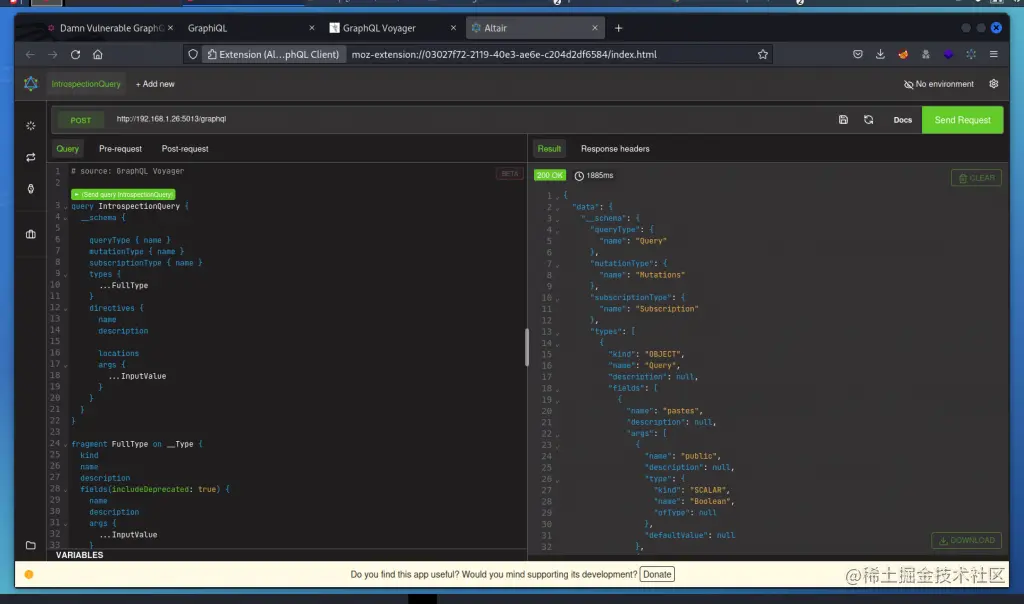Click the Donate button
The image size is (1024, 604).
(657, 575)
